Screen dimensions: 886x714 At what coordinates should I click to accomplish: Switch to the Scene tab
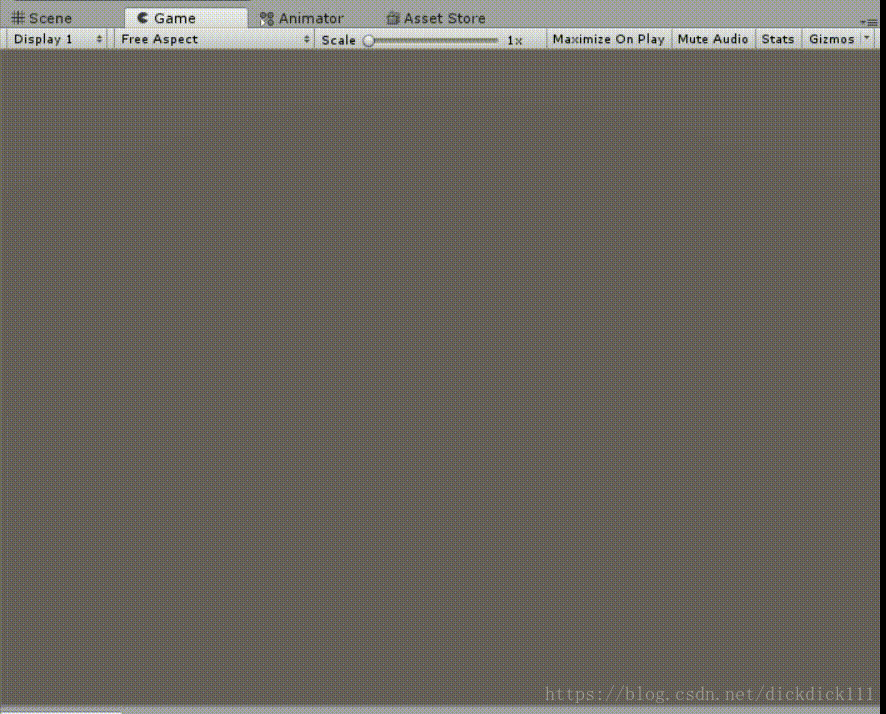tap(42, 18)
